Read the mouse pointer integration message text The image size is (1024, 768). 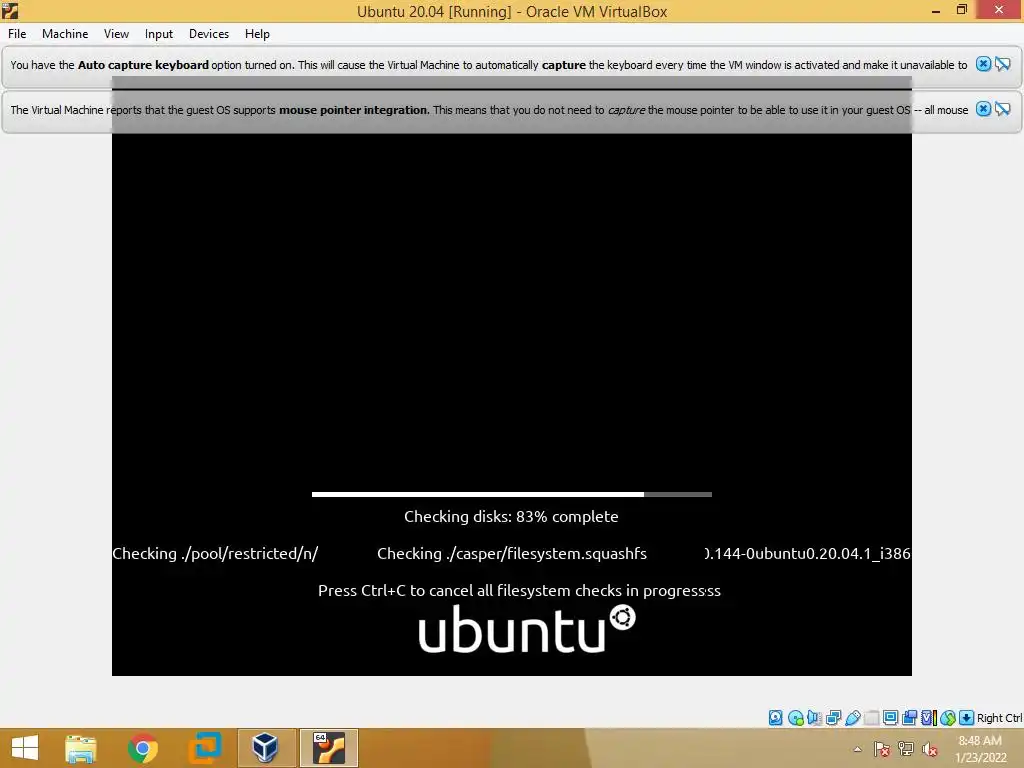click(488, 110)
